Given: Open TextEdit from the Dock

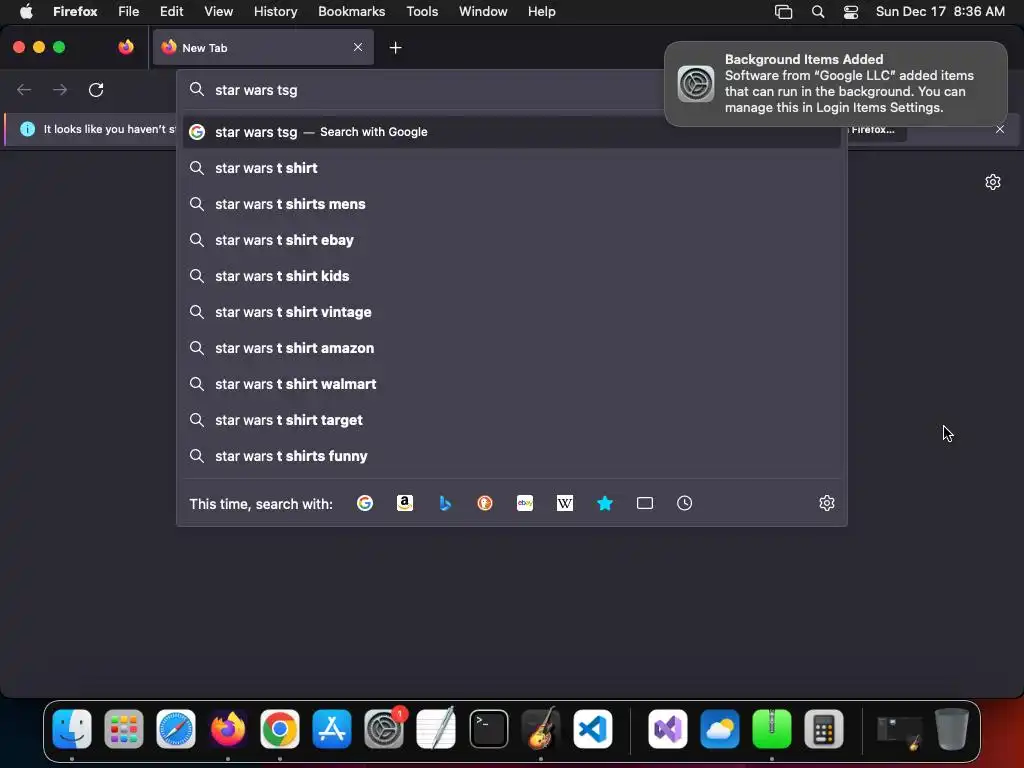Looking at the screenshot, I should coord(436,729).
